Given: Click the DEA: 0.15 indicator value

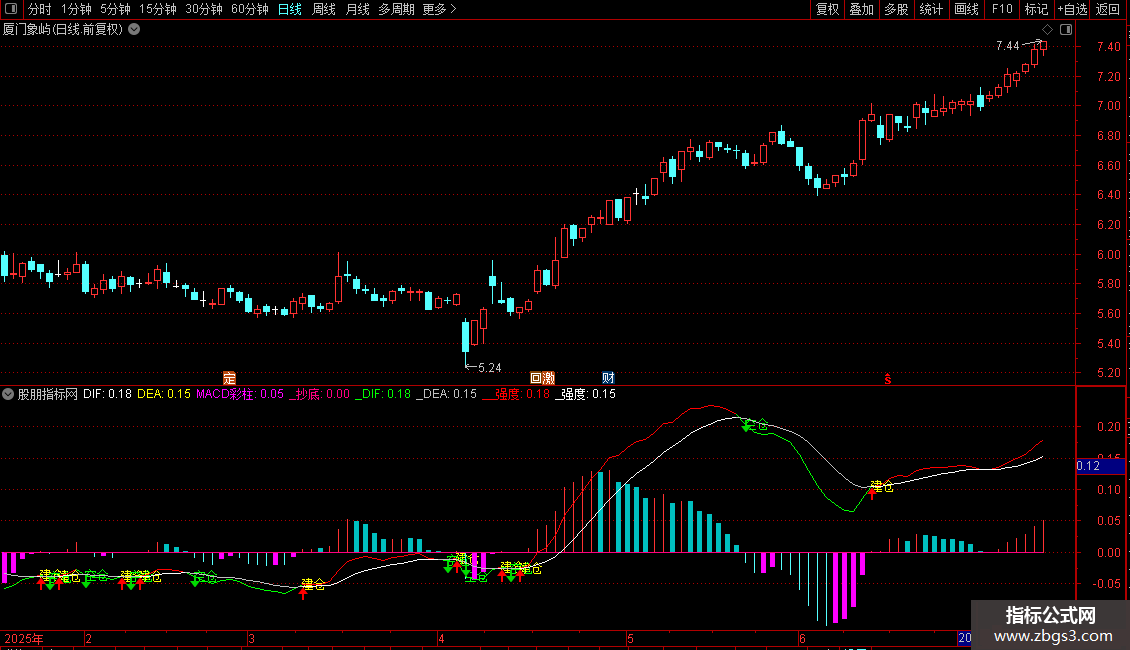Looking at the screenshot, I should pyautogui.click(x=164, y=394).
